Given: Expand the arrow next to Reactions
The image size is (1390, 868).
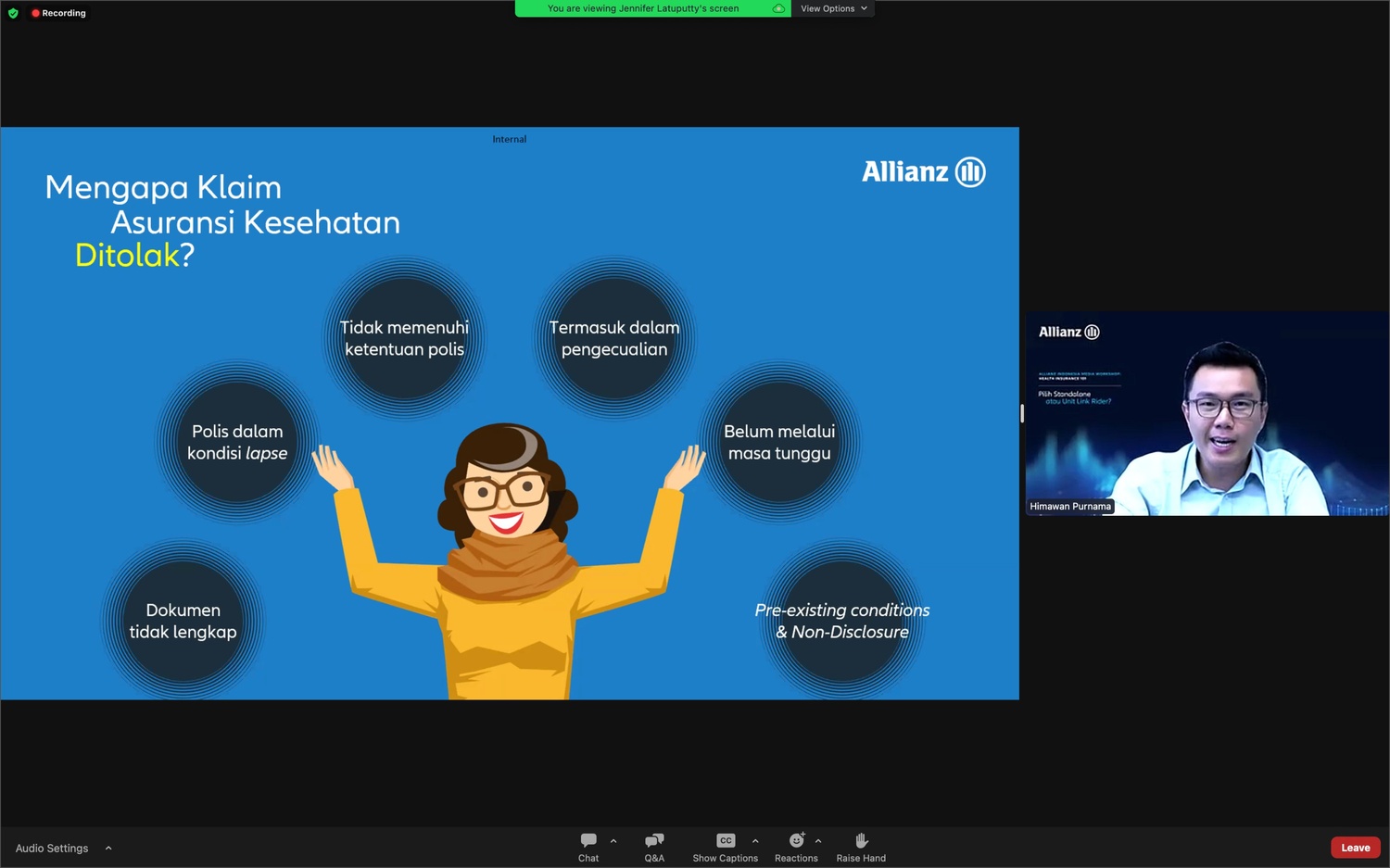Looking at the screenshot, I should tap(818, 841).
